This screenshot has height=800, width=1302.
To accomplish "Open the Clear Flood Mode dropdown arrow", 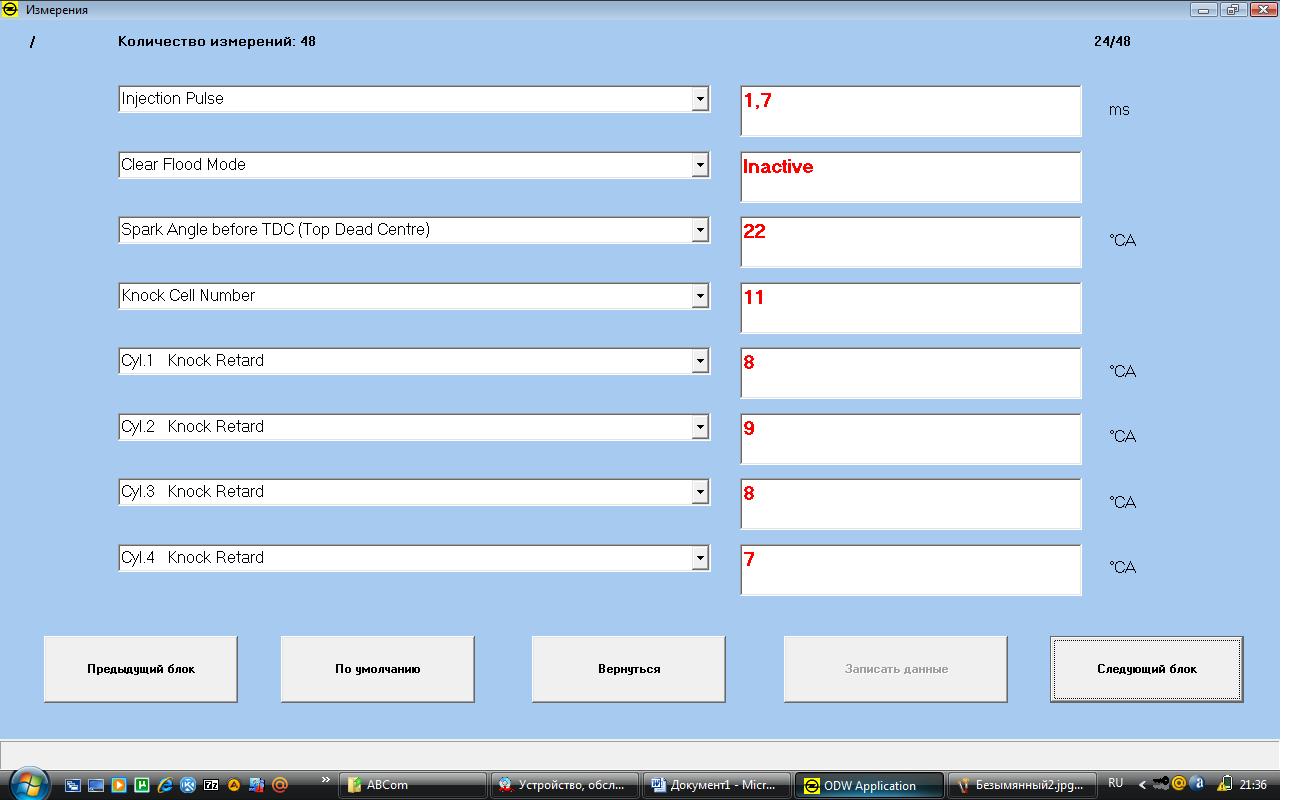I will (x=700, y=165).
